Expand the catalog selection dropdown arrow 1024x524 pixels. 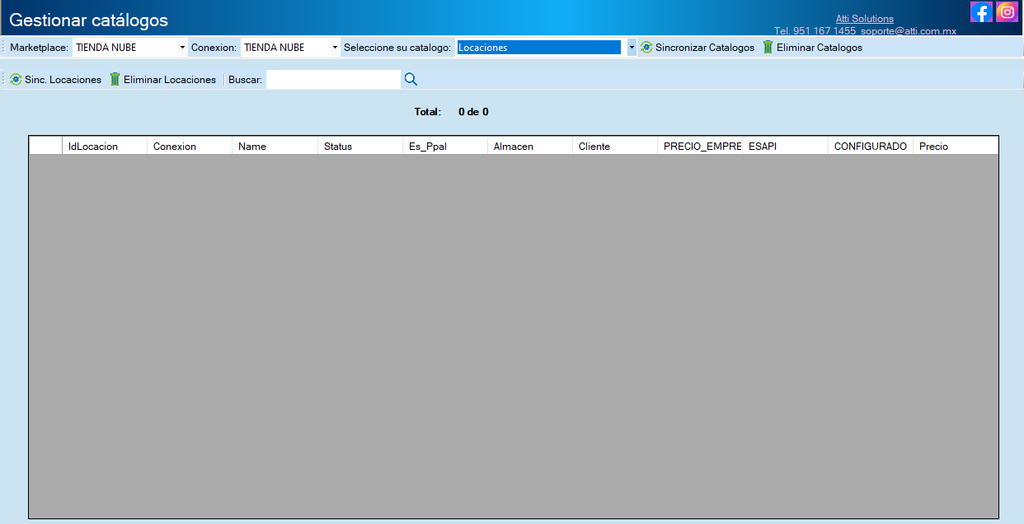coord(632,48)
